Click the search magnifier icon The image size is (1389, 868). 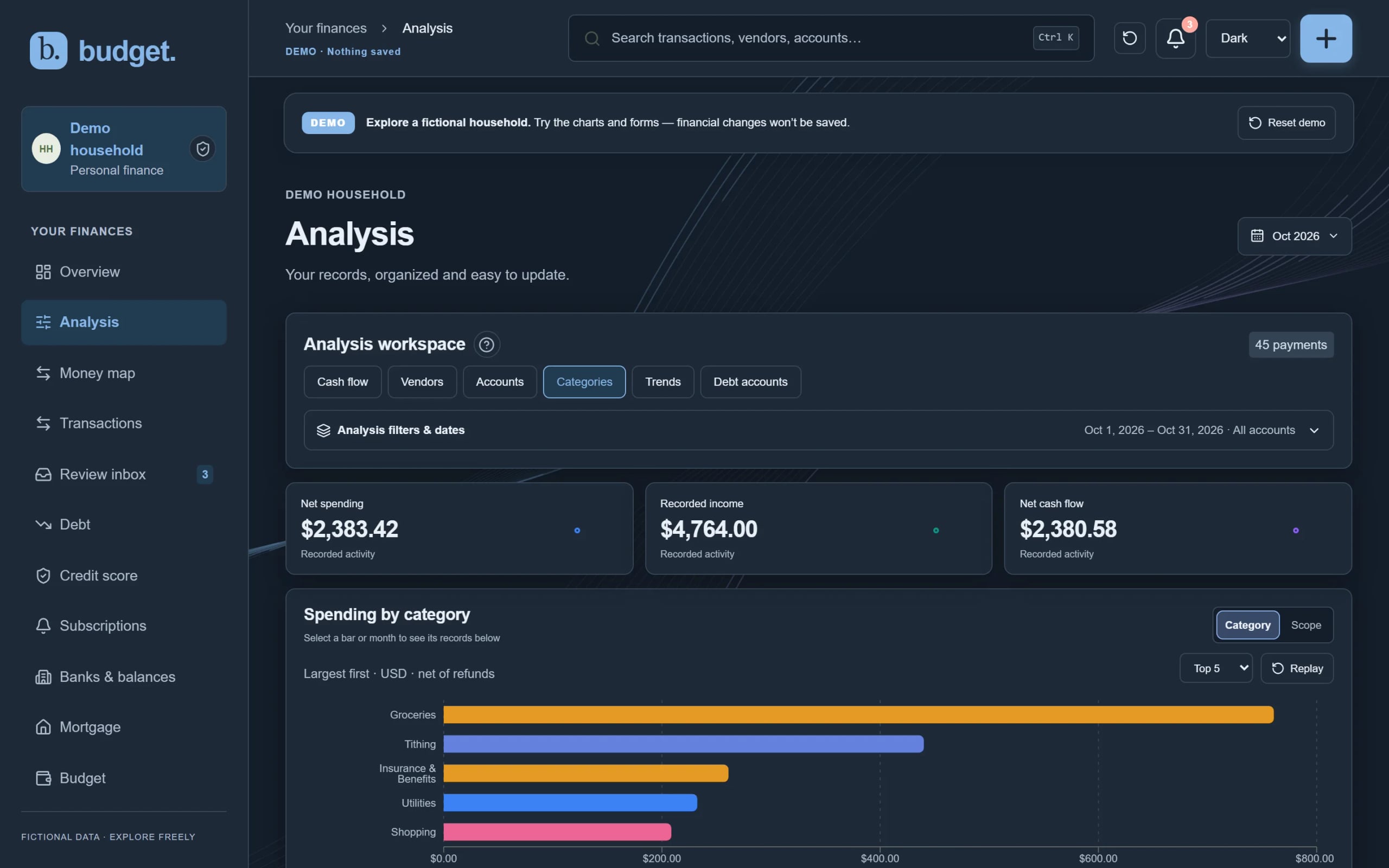click(x=592, y=39)
